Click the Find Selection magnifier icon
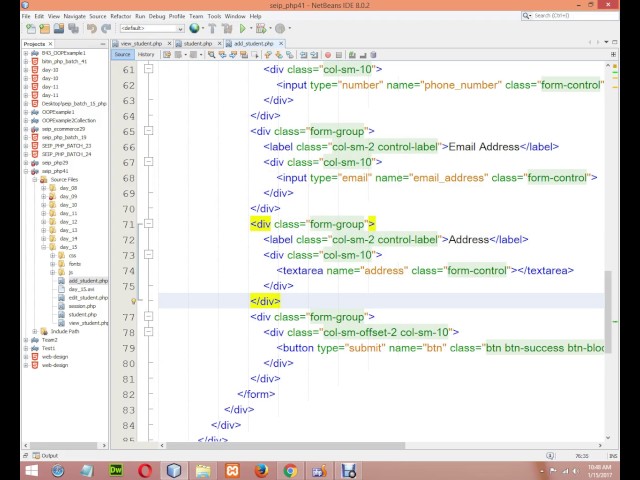This screenshot has width=640, height=480. pos(211,55)
